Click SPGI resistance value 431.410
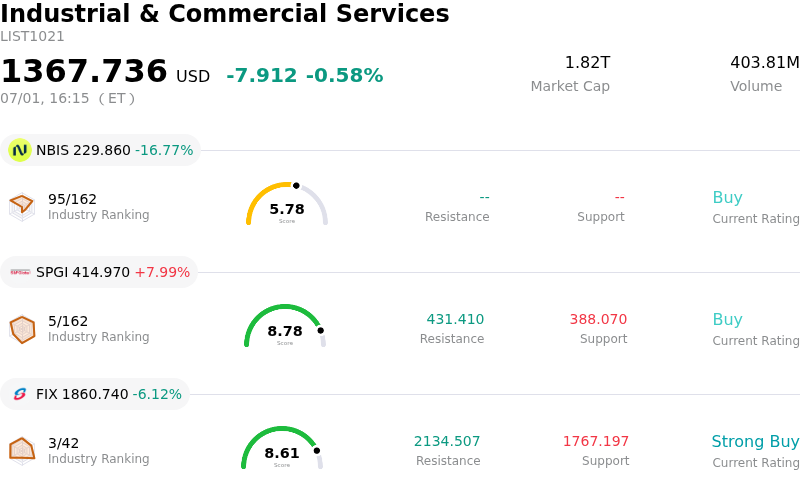 click(x=455, y=319)
